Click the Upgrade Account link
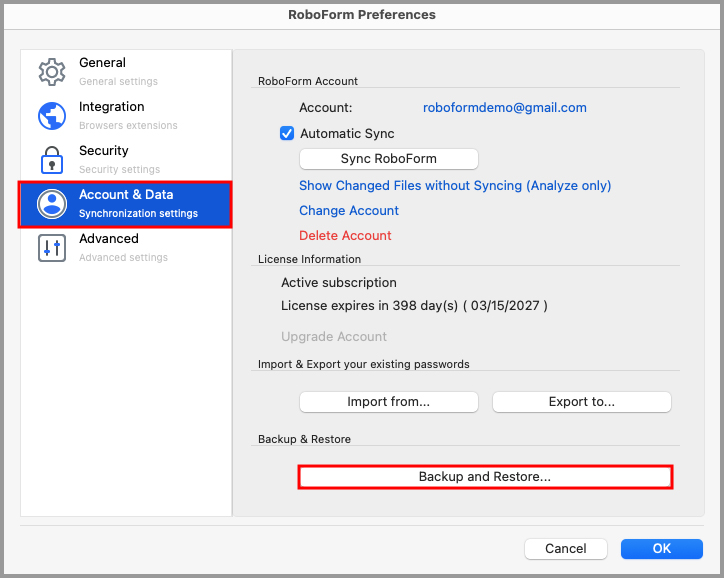The width and height of the screenshot is (724, 578). pos(334,337)
